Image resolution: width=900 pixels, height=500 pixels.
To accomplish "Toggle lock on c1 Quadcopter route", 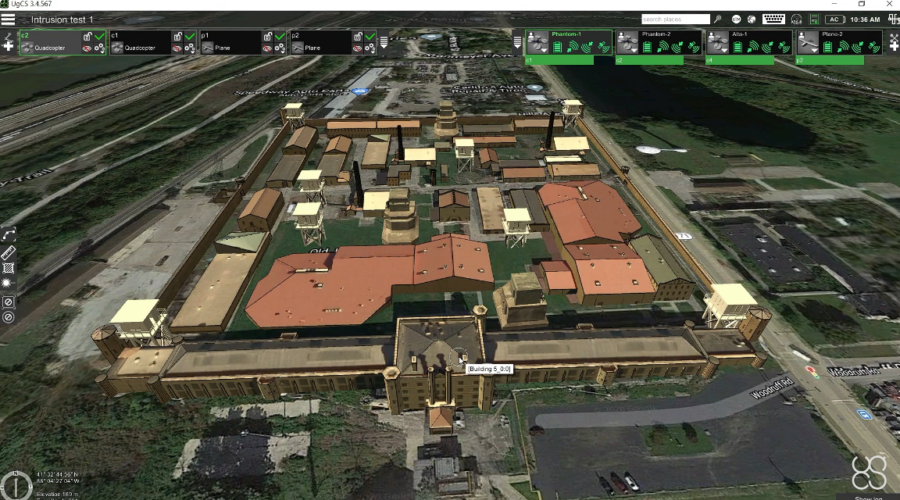I will [x=177, y=36].
